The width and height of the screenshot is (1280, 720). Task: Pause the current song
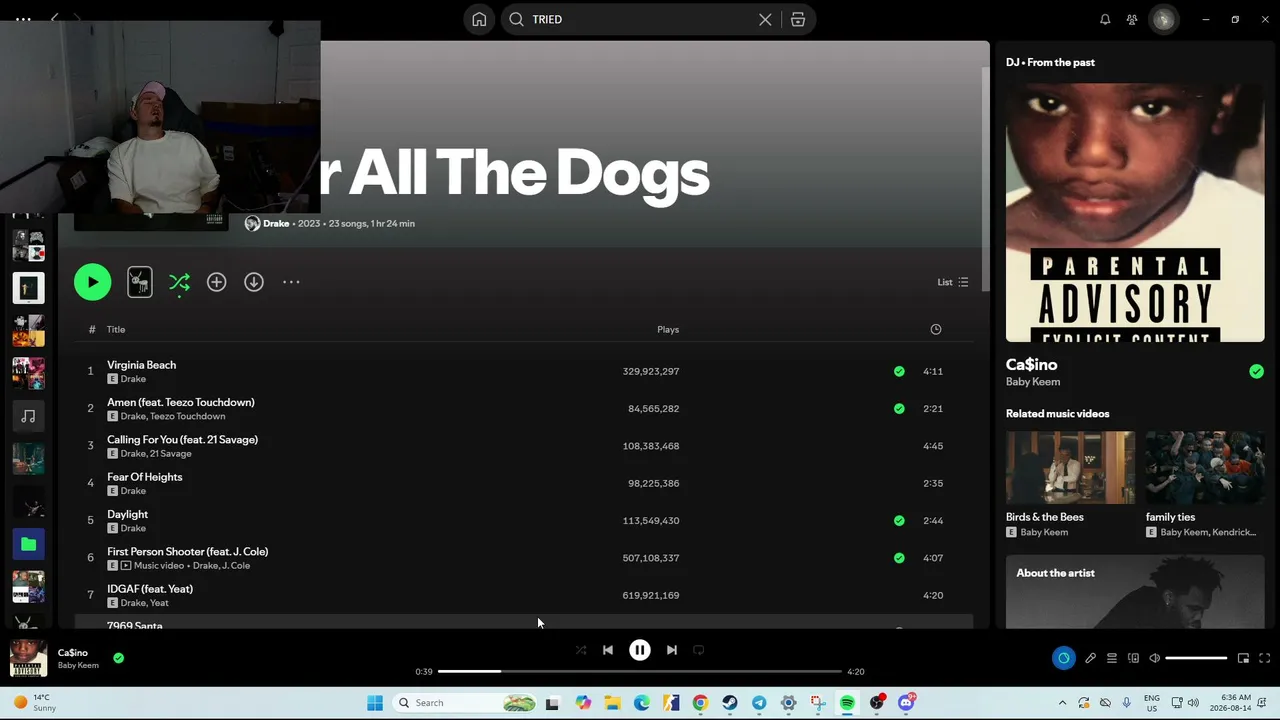click(640, 650)
